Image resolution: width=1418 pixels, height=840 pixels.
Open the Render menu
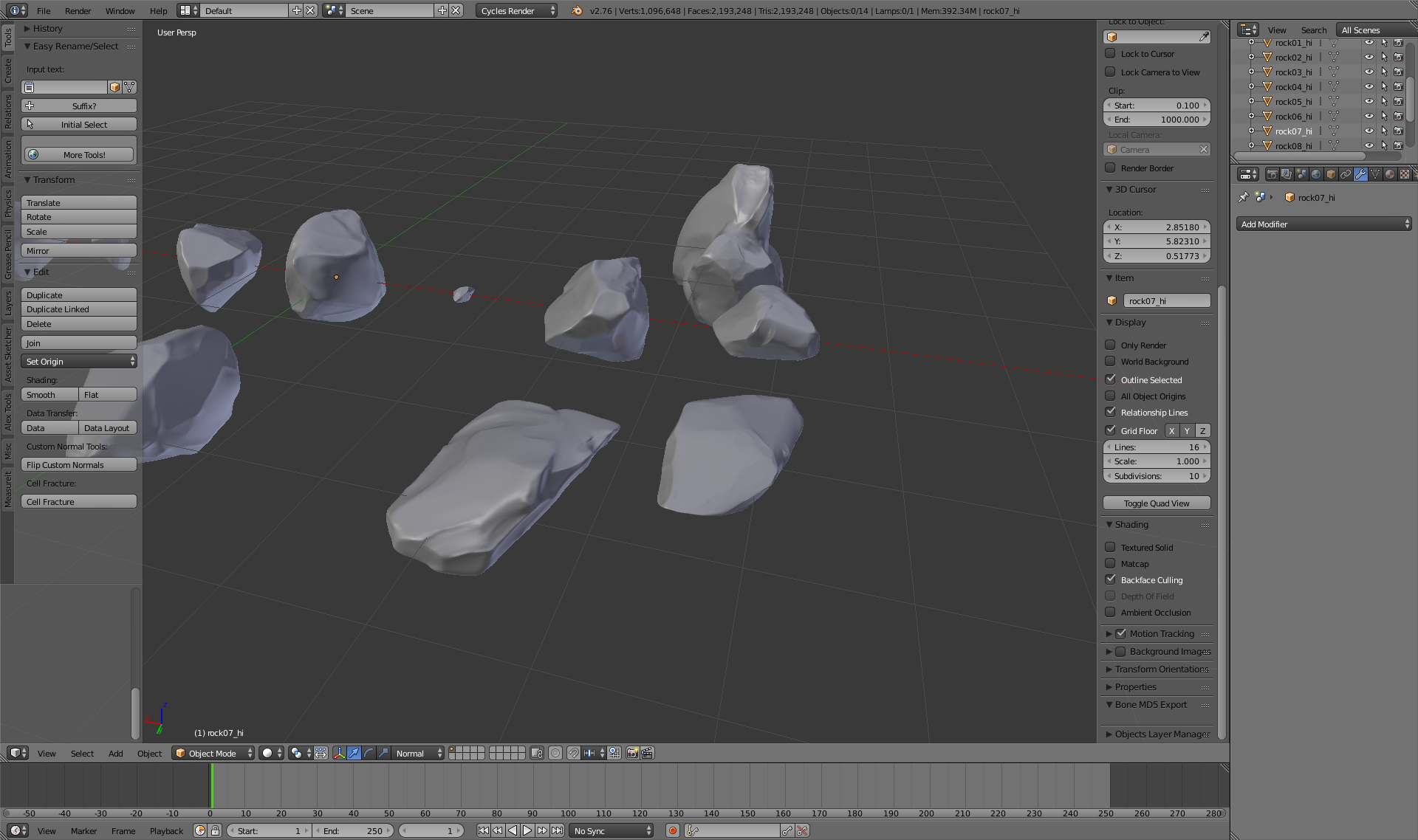(78, 10)
